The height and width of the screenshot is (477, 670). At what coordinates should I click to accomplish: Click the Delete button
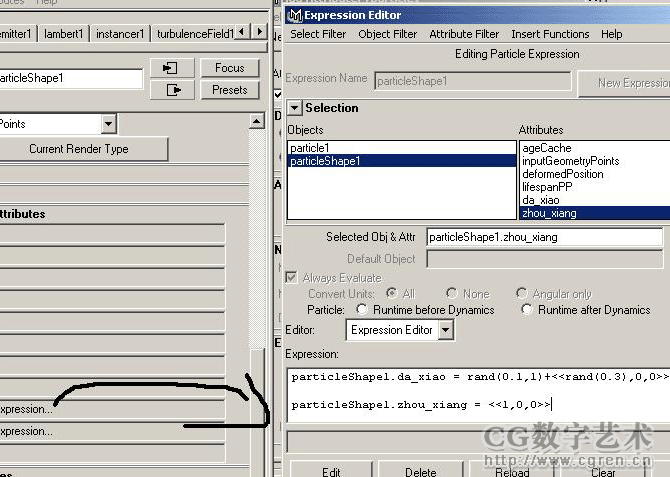pyautogui.click(x=420, y=470)
